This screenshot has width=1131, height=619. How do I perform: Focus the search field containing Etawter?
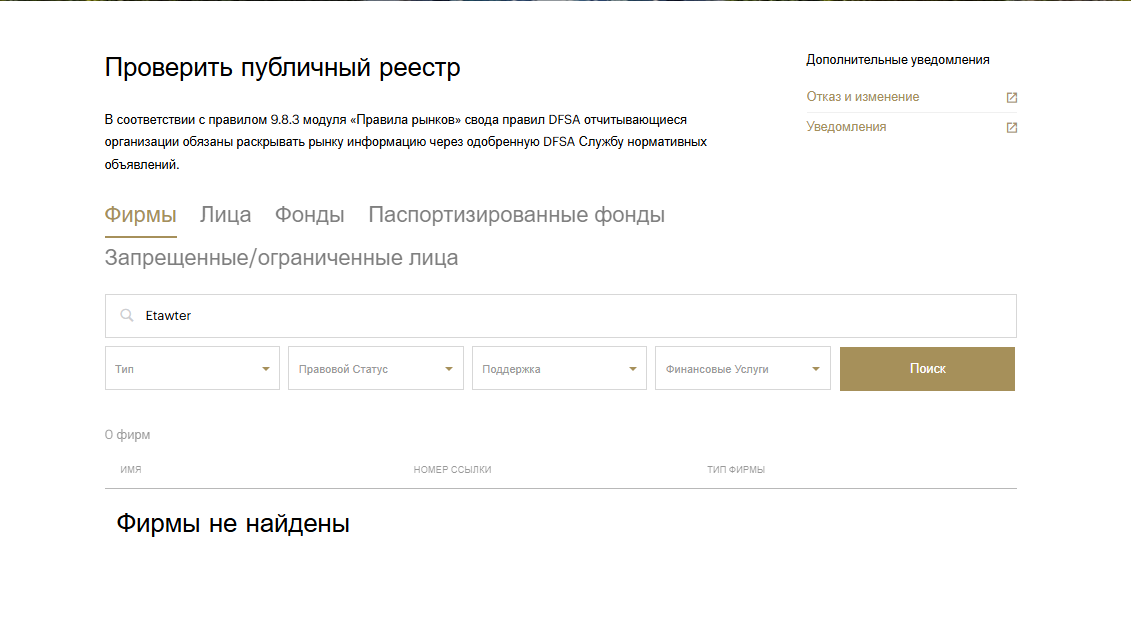tap(560, 316)
